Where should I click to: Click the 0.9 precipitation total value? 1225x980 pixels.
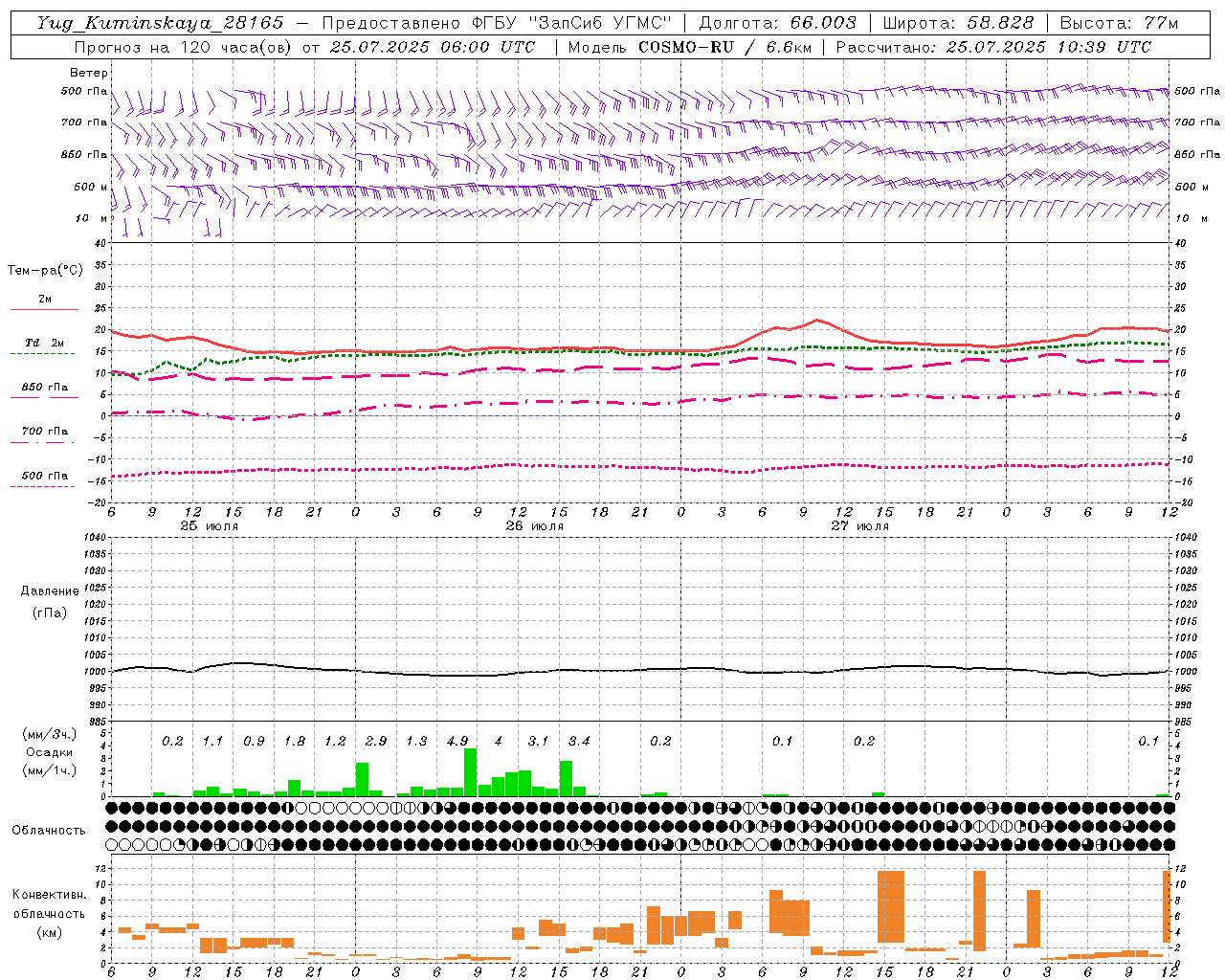click(254, 742)
